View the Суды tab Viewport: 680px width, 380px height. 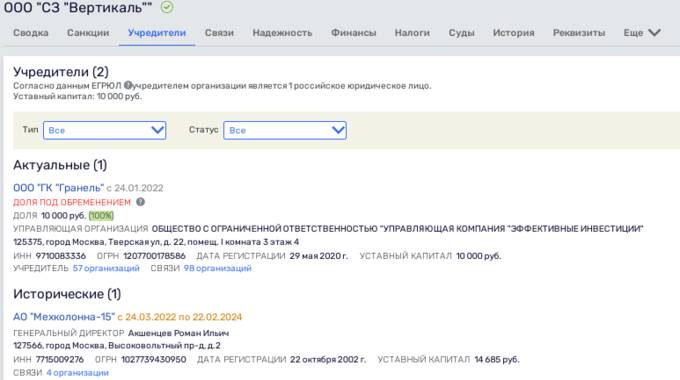[461, 33]
